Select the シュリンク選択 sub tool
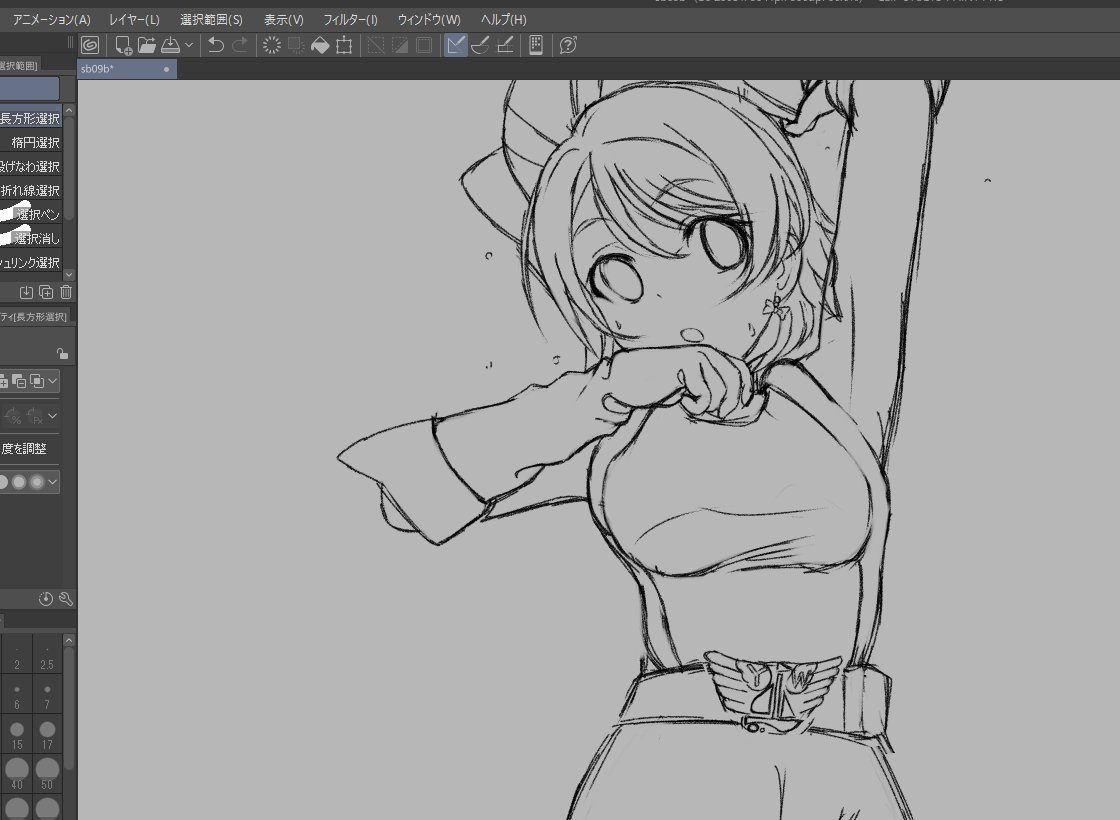1120x820 pixels. click(x=31, y=263)
